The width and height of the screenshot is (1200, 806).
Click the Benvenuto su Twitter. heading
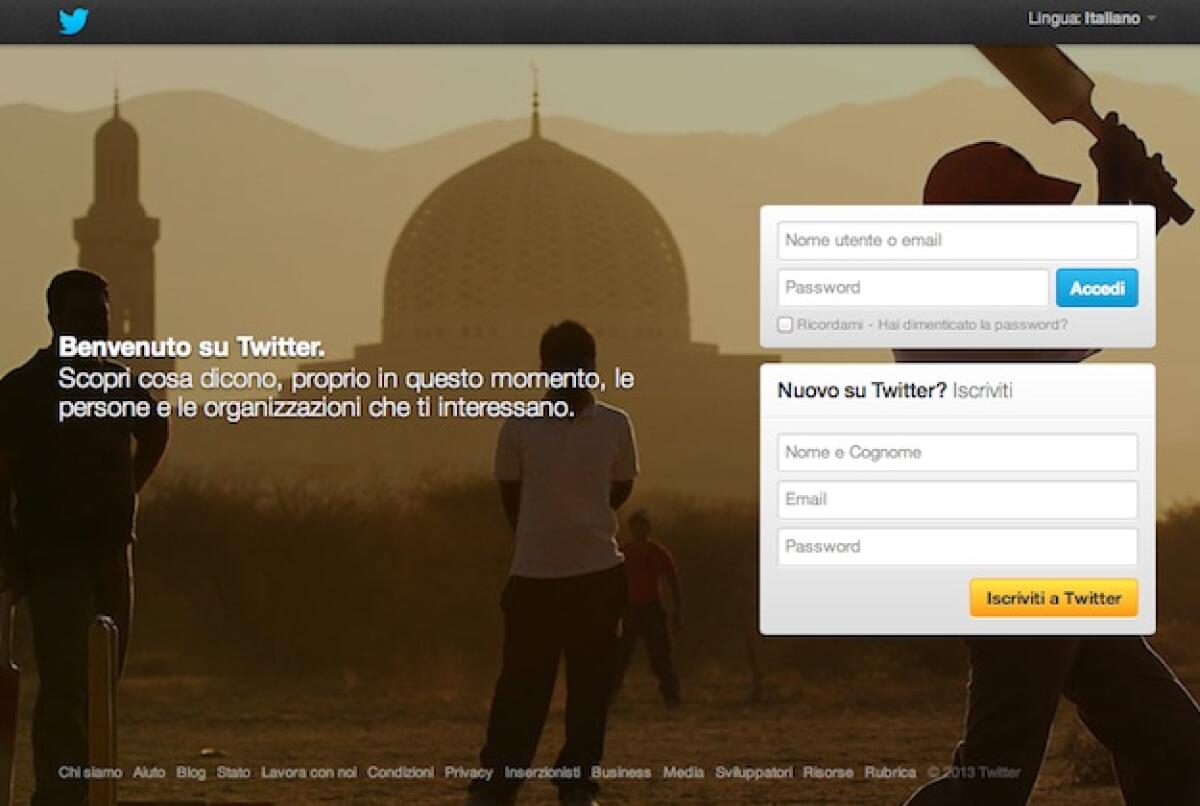pyautogui.click(x=192, y=348)
